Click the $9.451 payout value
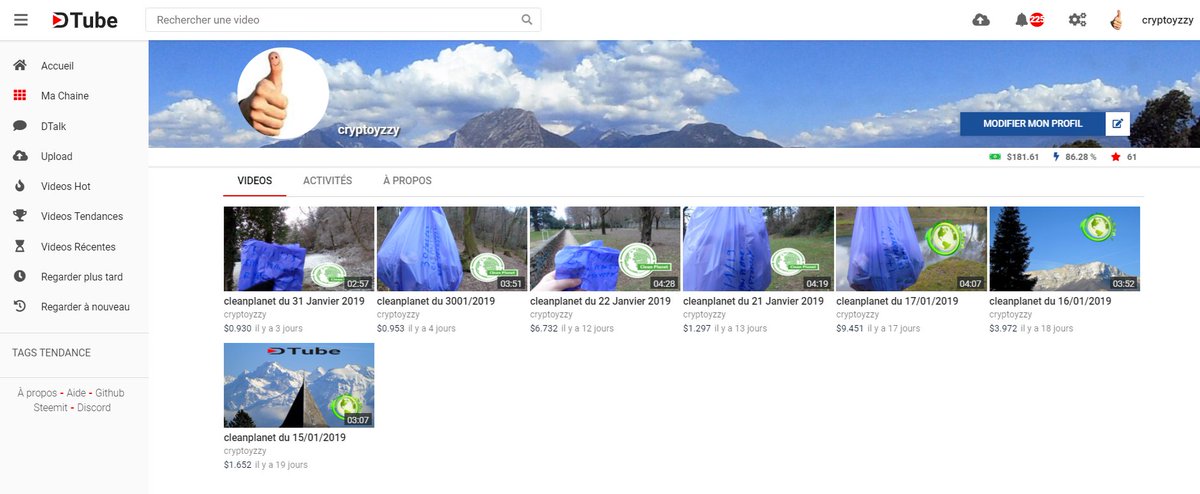1200x494 pixels. pyautogui.click(x=849, y=328)
